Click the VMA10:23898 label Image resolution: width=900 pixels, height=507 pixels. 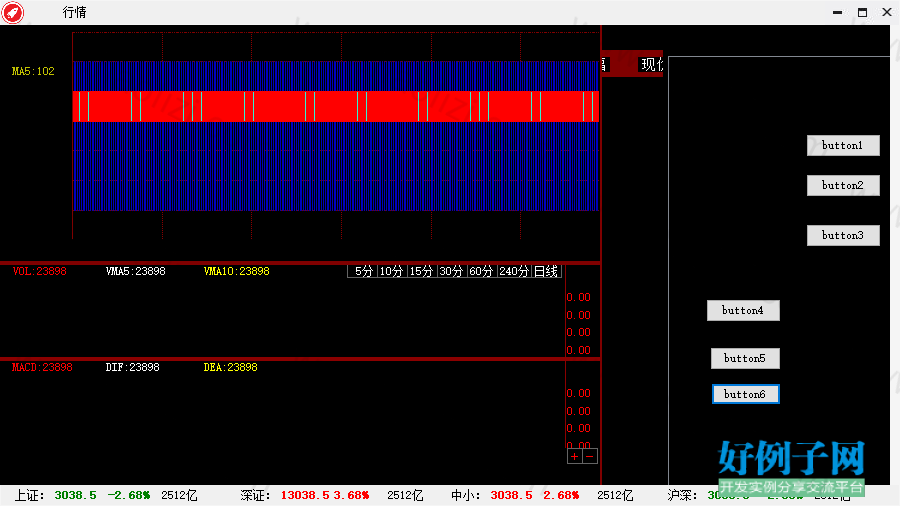(236, 271)
